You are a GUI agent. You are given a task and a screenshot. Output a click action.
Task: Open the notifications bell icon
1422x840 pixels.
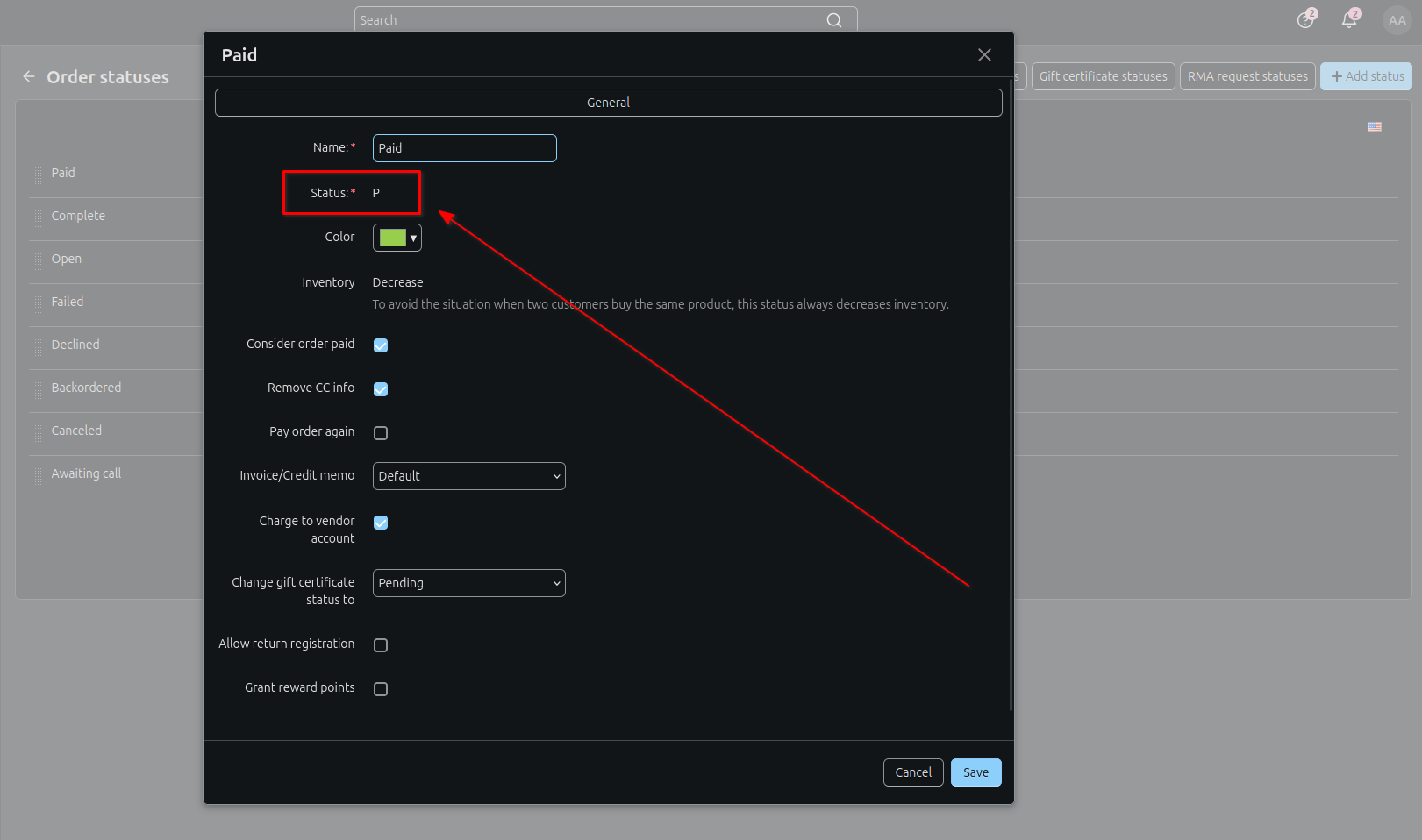click(1349, 19)
